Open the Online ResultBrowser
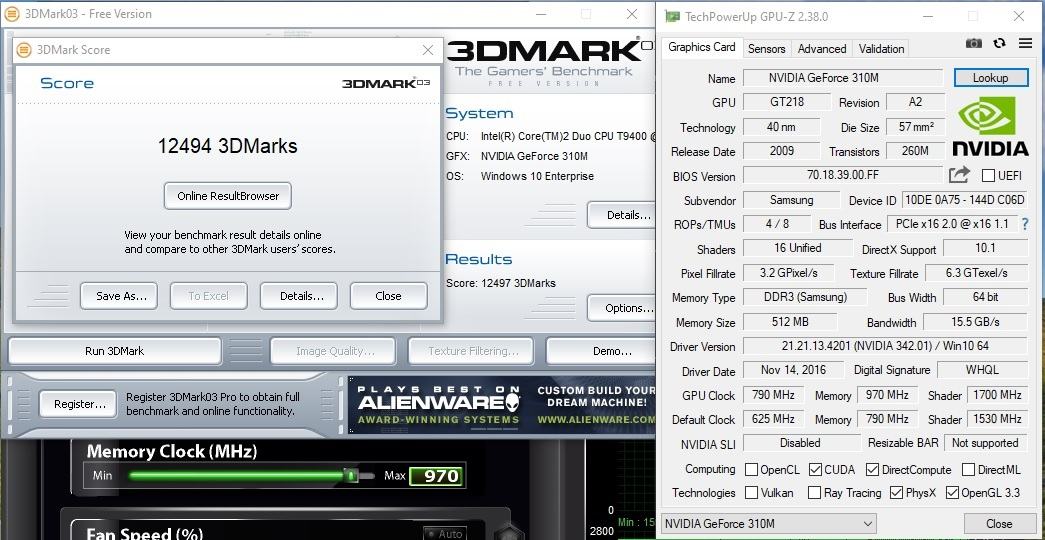The height and width of the screenshot is (540, 1045). click(228, 196)
